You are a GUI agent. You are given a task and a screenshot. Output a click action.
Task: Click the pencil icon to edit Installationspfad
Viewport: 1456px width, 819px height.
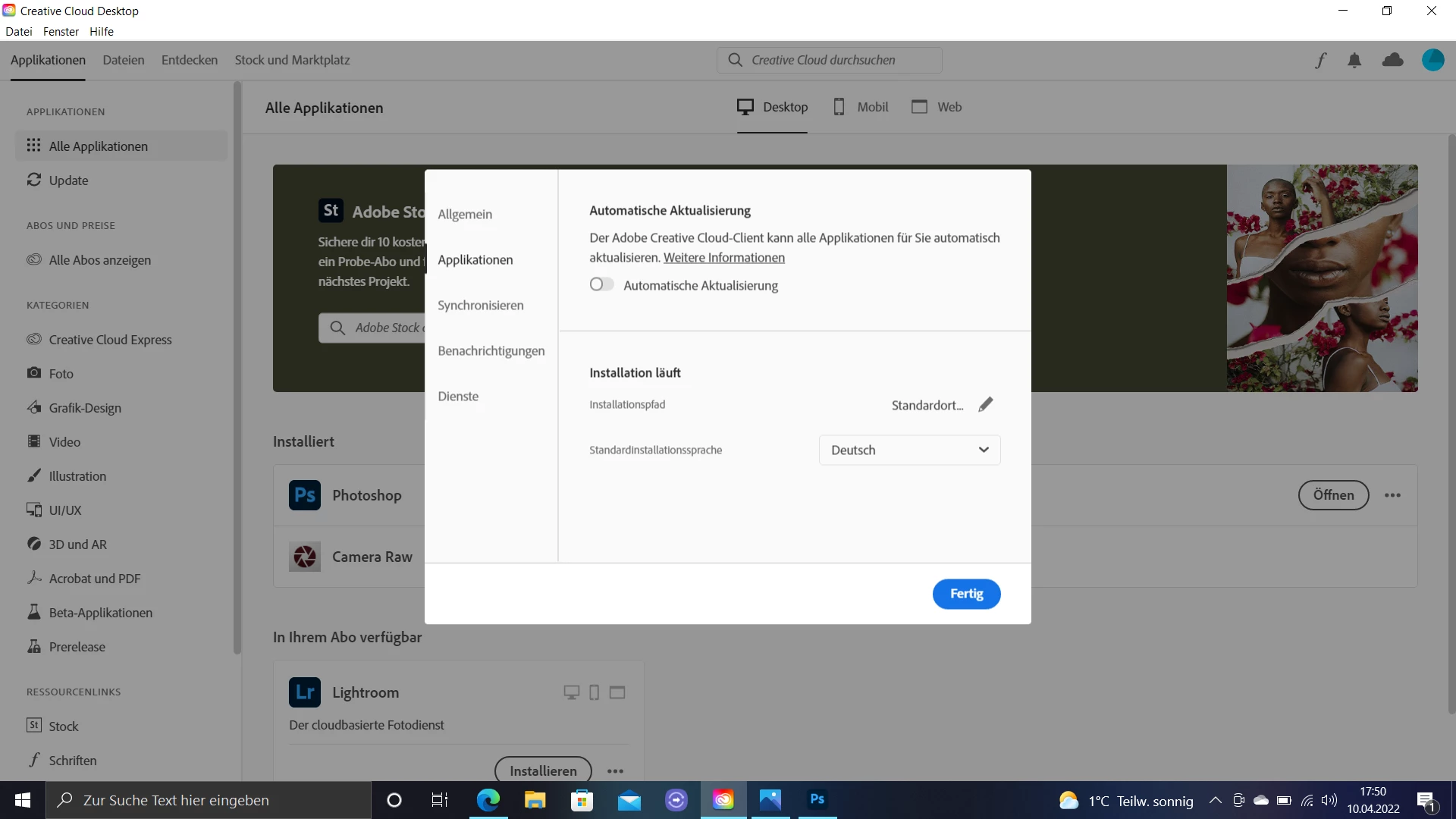(x=985, y=405)
